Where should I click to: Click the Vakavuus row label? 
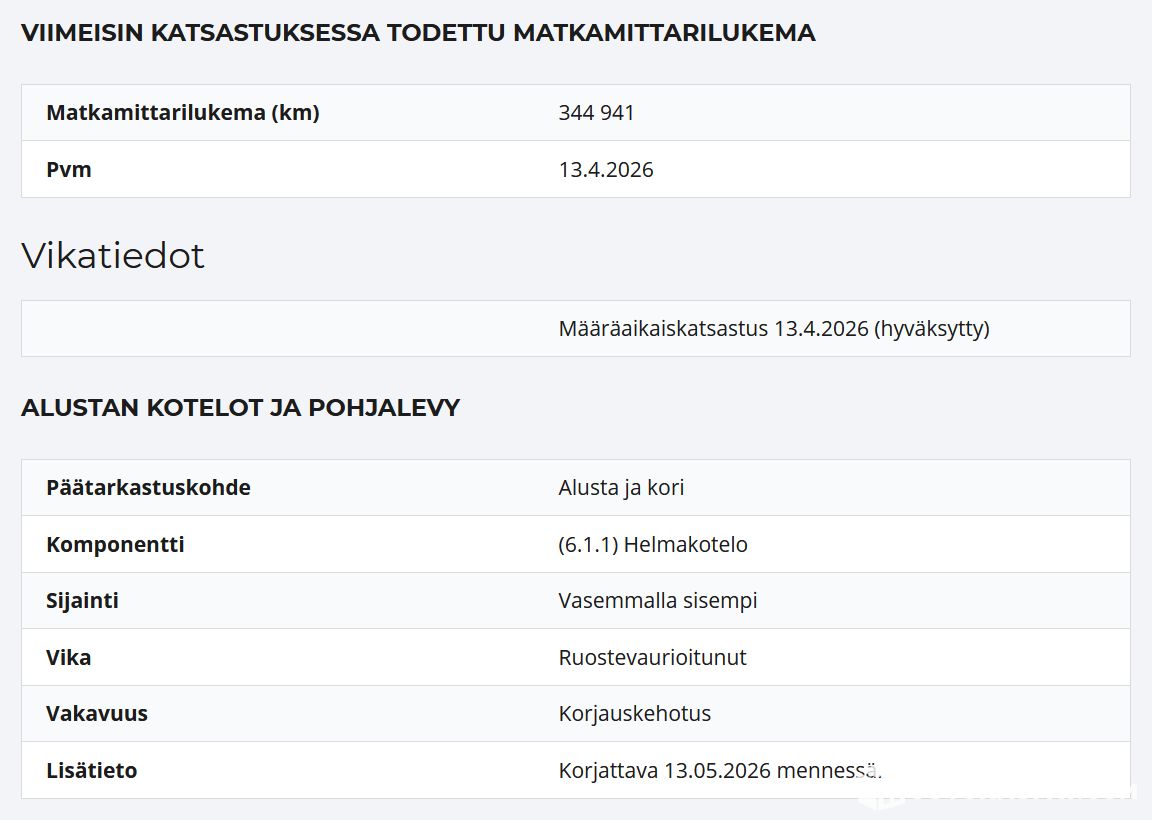[x=97, y=714]
